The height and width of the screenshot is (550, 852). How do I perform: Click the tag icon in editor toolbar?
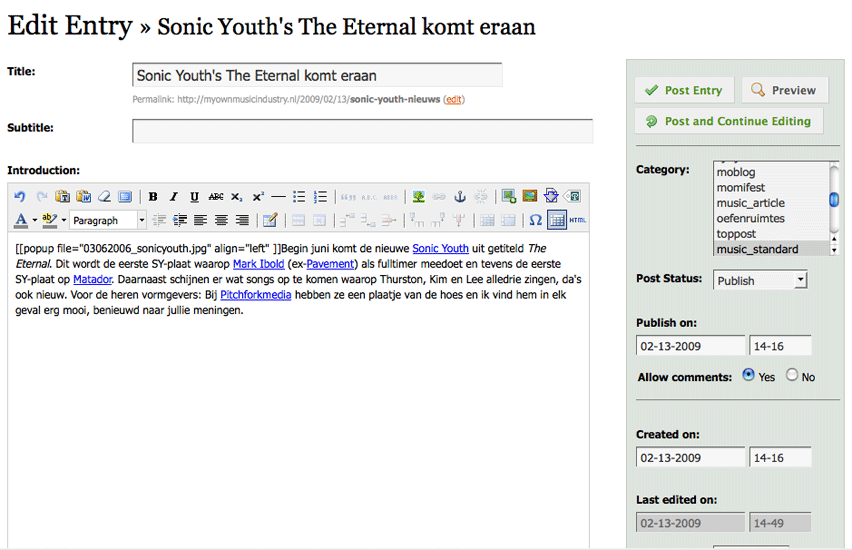572,196
